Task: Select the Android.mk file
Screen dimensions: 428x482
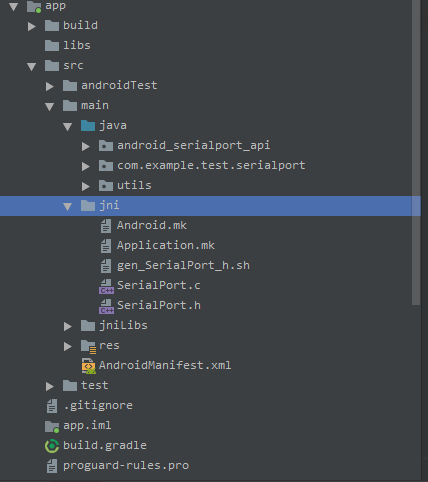Action: (x=152, y=226)
